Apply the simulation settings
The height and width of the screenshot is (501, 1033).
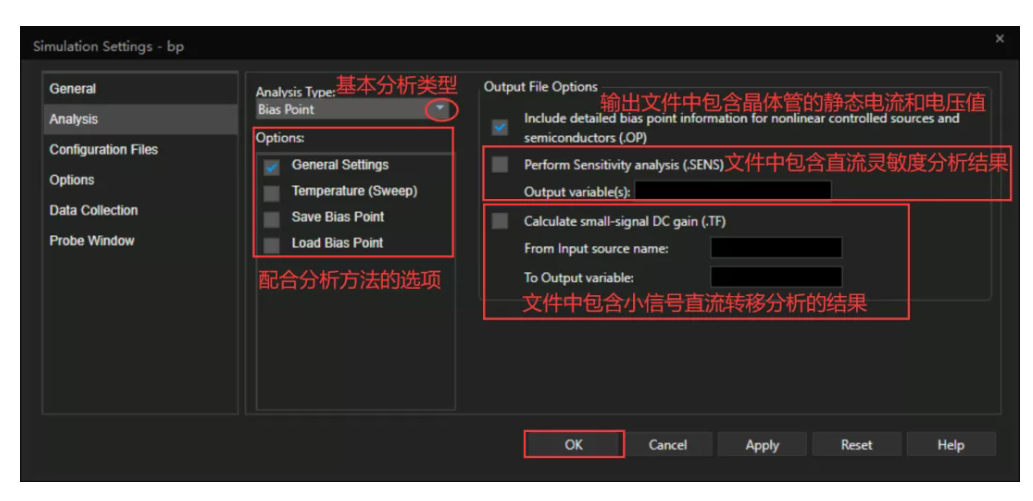coord(762,445)
